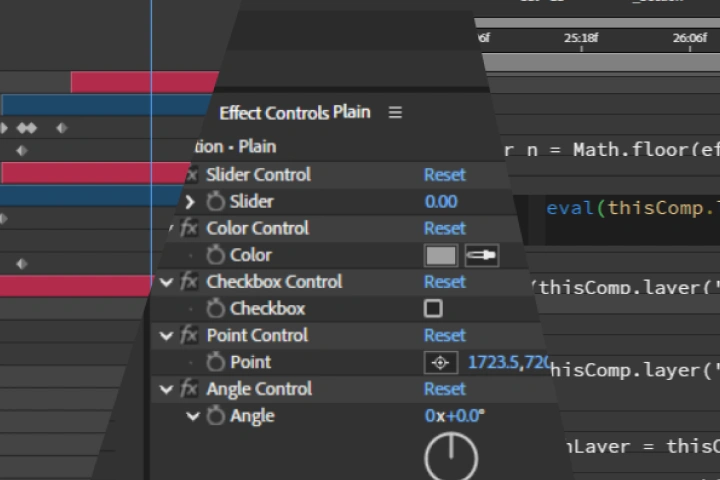Toggle the Checkbox Control fx switch
Viewport: 720px width, 480px height.
pyautogui.click(x=189, y=282)
